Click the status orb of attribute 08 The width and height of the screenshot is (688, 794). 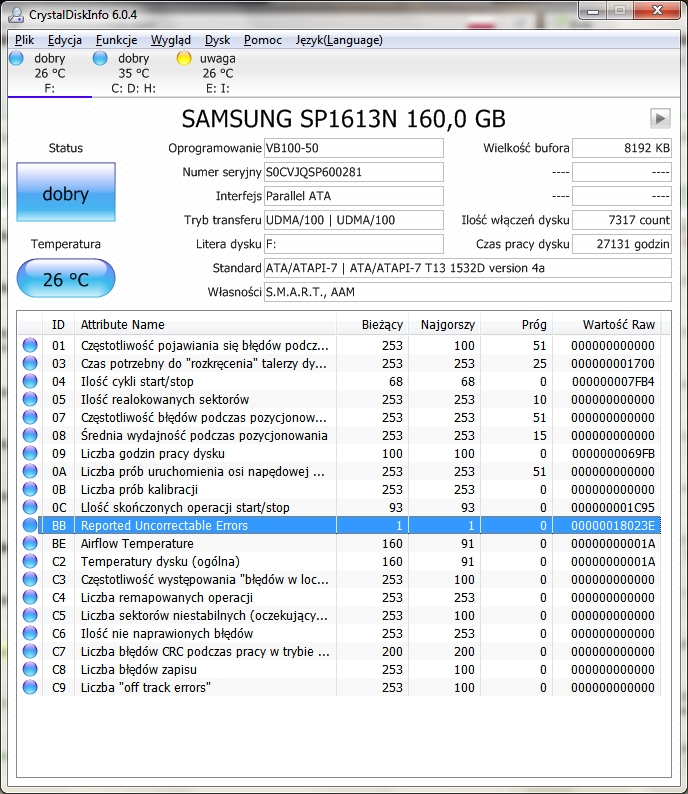[30, 435]
